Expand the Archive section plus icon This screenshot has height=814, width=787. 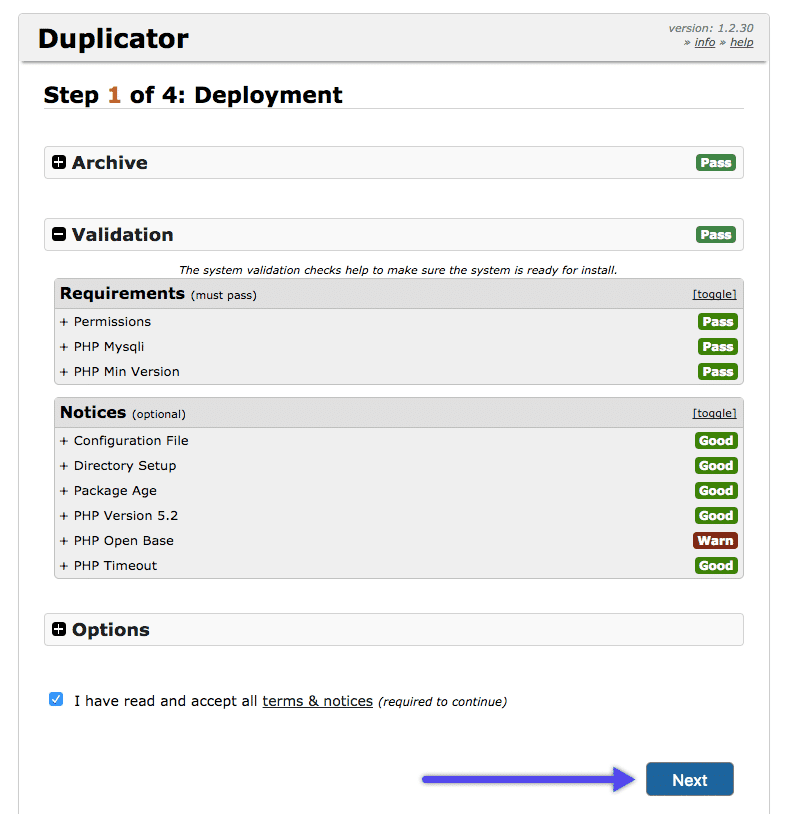[x=59, y=162]
